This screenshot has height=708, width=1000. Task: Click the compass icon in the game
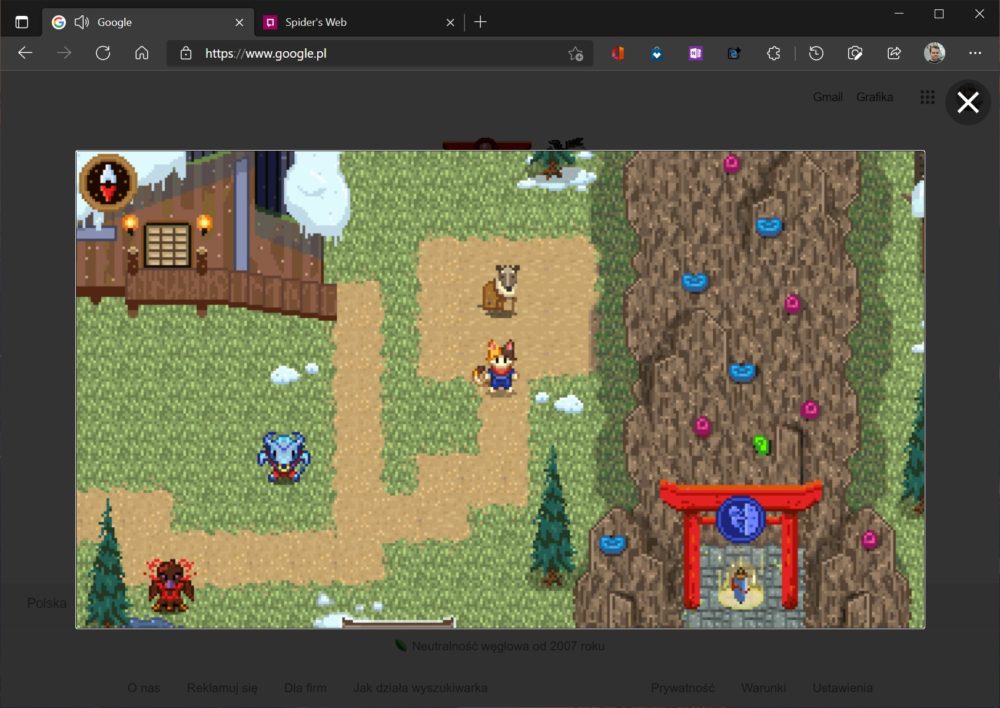pyautogui.click(x=108, y=182)
